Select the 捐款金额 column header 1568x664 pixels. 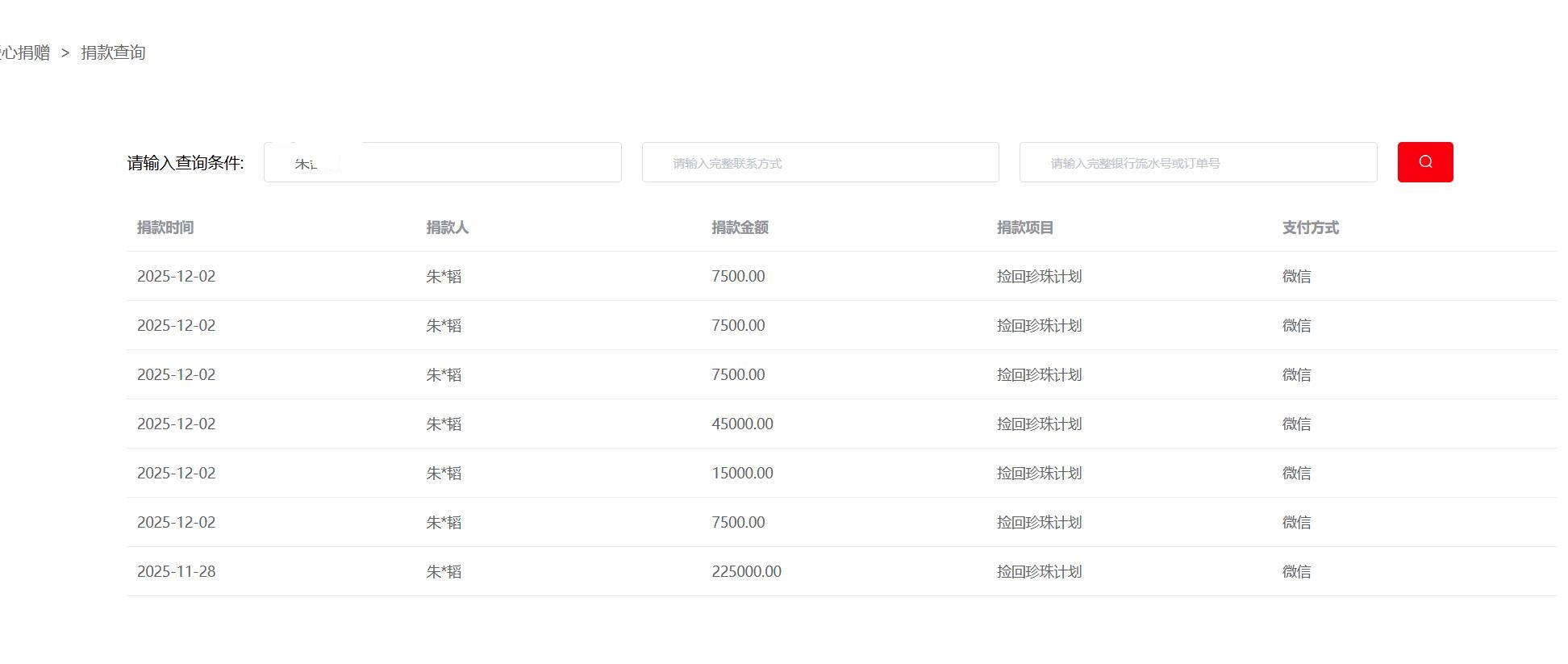[x=739, y=228]
